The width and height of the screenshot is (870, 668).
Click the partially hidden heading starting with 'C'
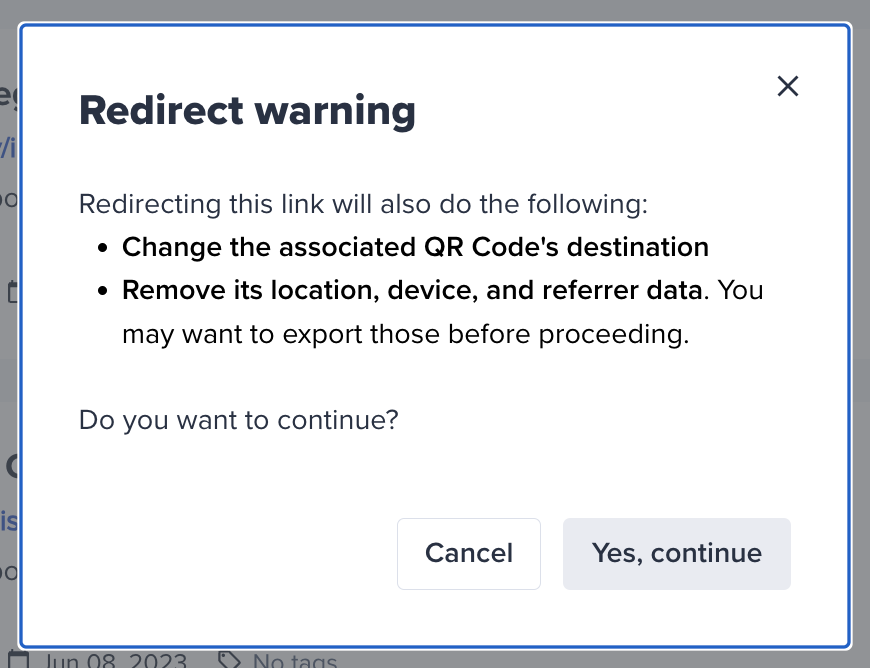[x=9, y=466]
